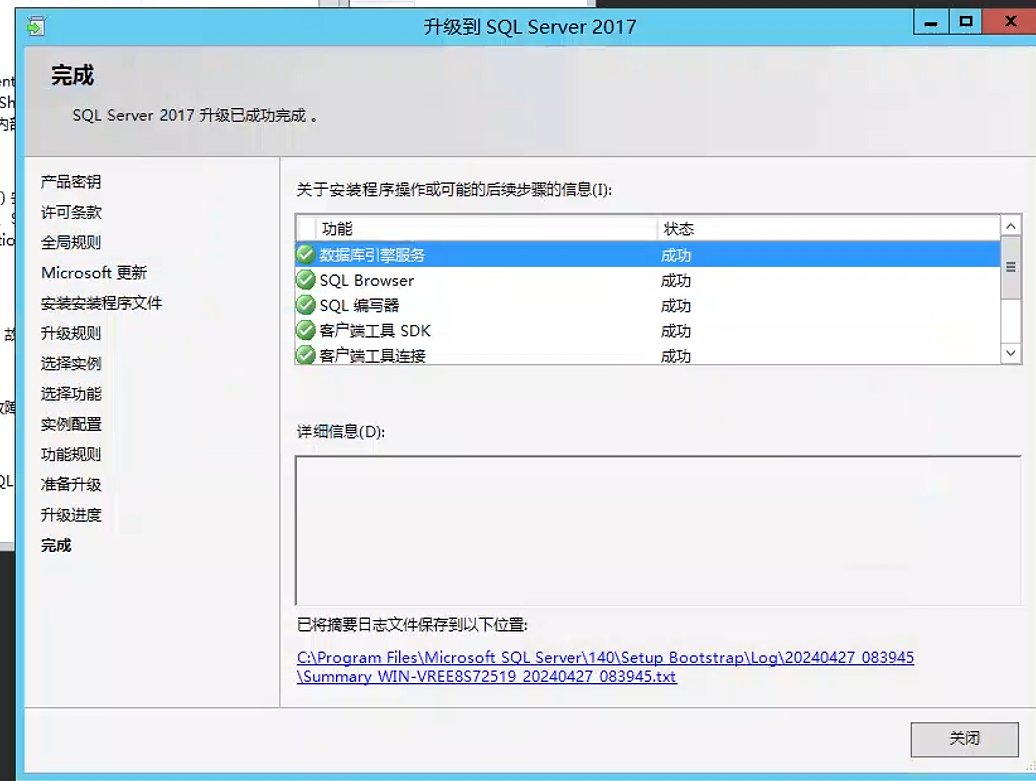The width and height of the screenshot is (1036, 781).
Task: Click the 许可条款 step in sidebar
Action: 71,212
